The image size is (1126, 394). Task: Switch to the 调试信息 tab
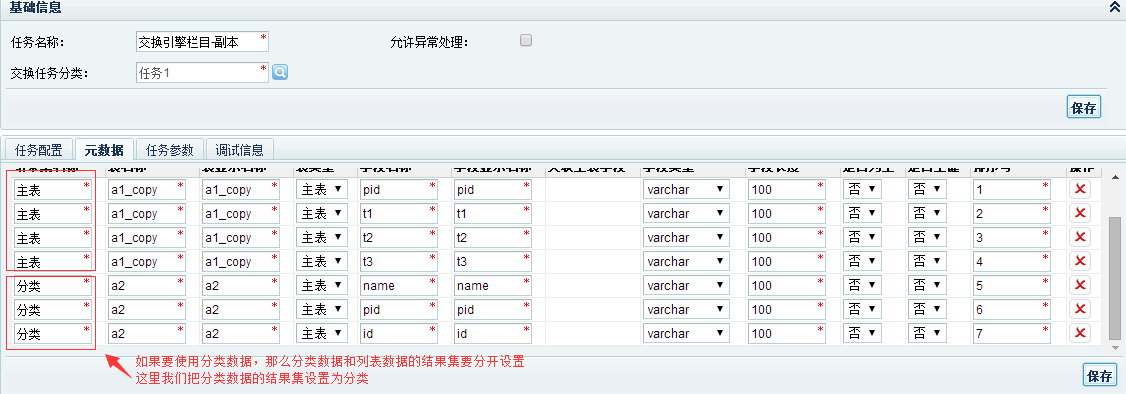pos(239,150)
